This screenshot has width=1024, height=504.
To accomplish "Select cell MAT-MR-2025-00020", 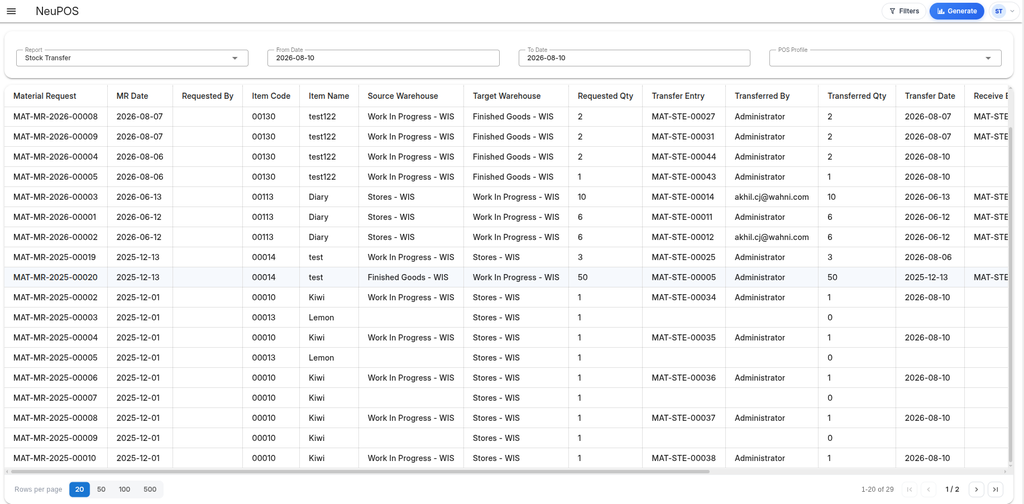I will click(56, 277).
